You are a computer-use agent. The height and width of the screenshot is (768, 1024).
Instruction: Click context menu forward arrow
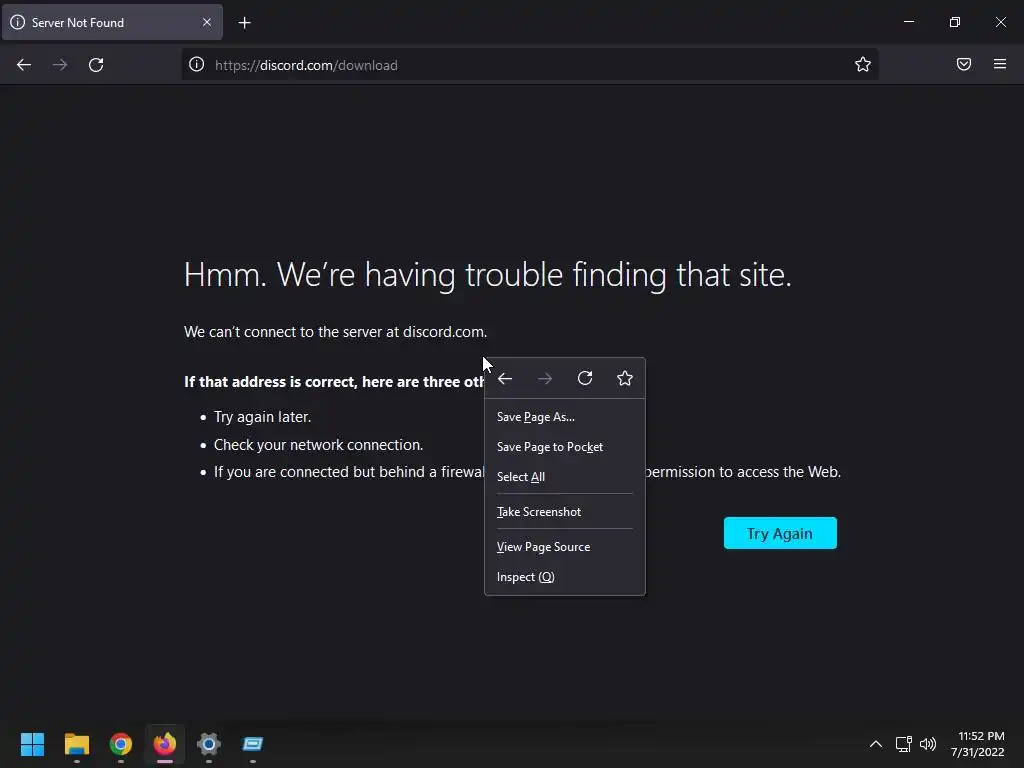[545, 379]
